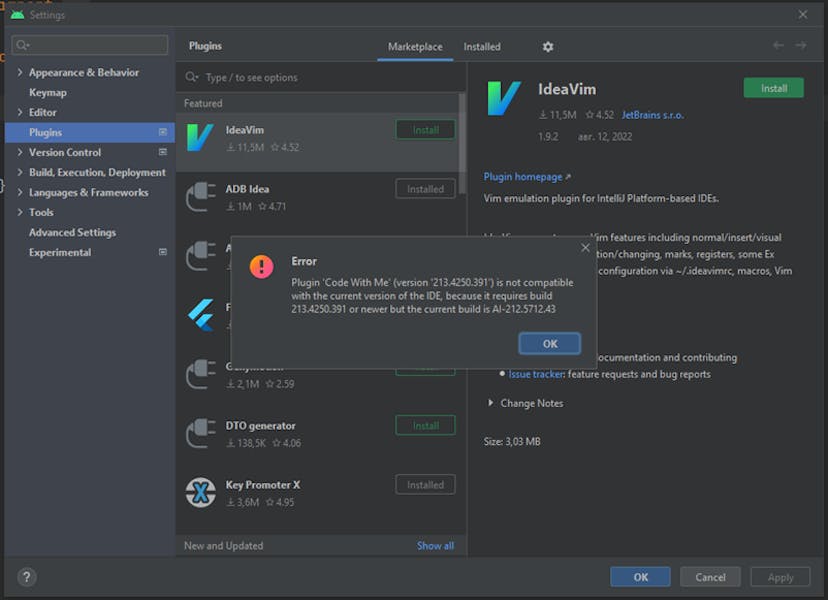
Task: Switch to the Installed tab
Action: pyautogui.click(x=481, y=46)
